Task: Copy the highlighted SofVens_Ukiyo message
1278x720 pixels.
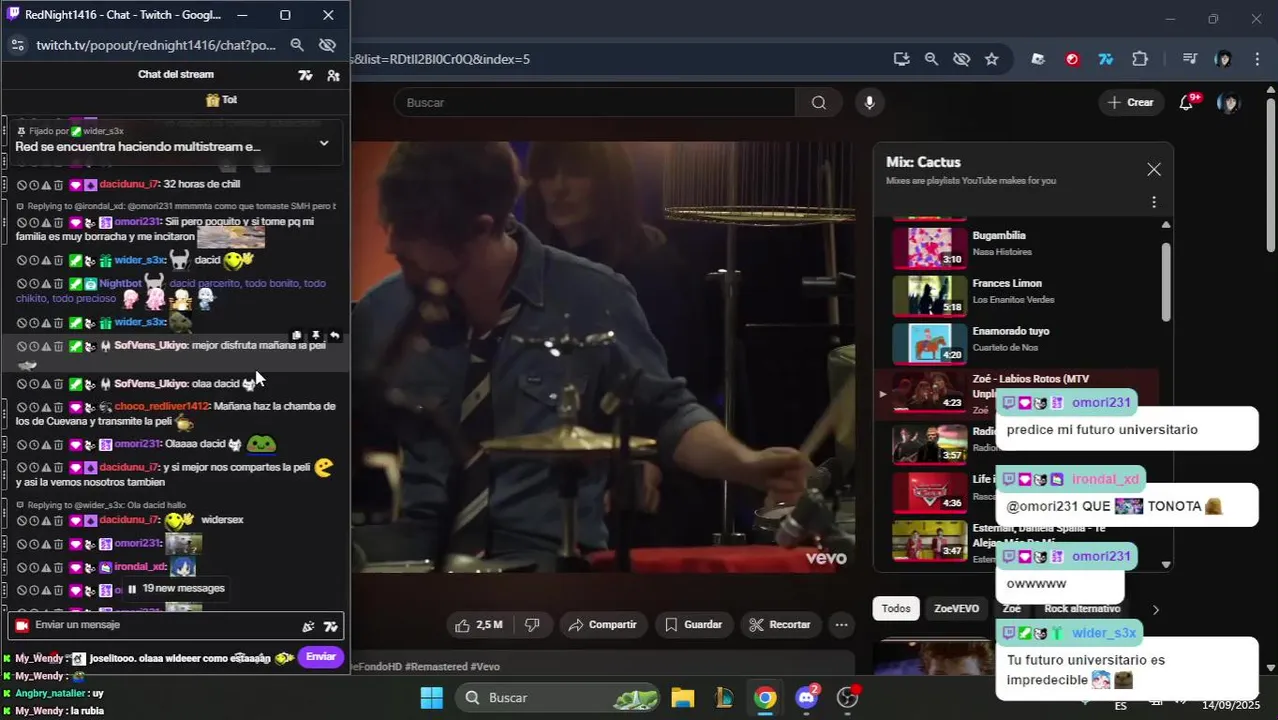Action: pos(297,336)
